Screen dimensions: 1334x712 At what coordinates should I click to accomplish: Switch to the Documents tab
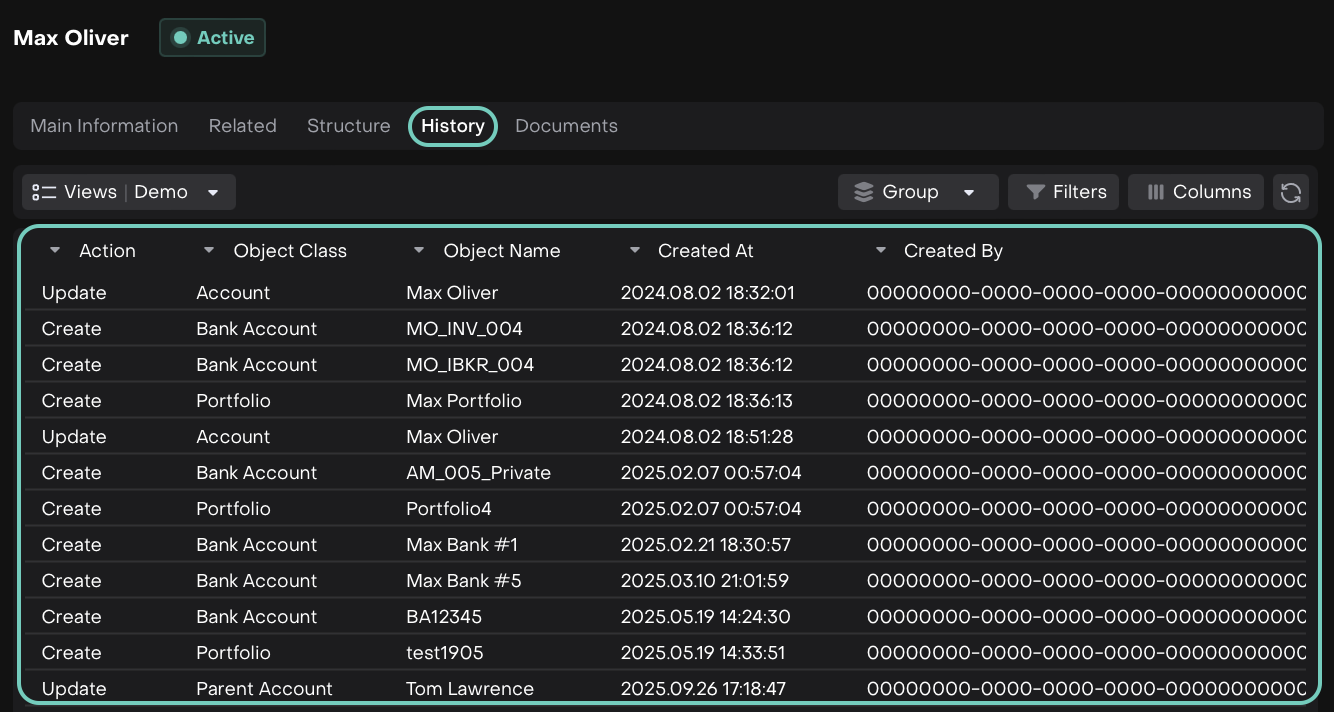(x=566, y=126)
